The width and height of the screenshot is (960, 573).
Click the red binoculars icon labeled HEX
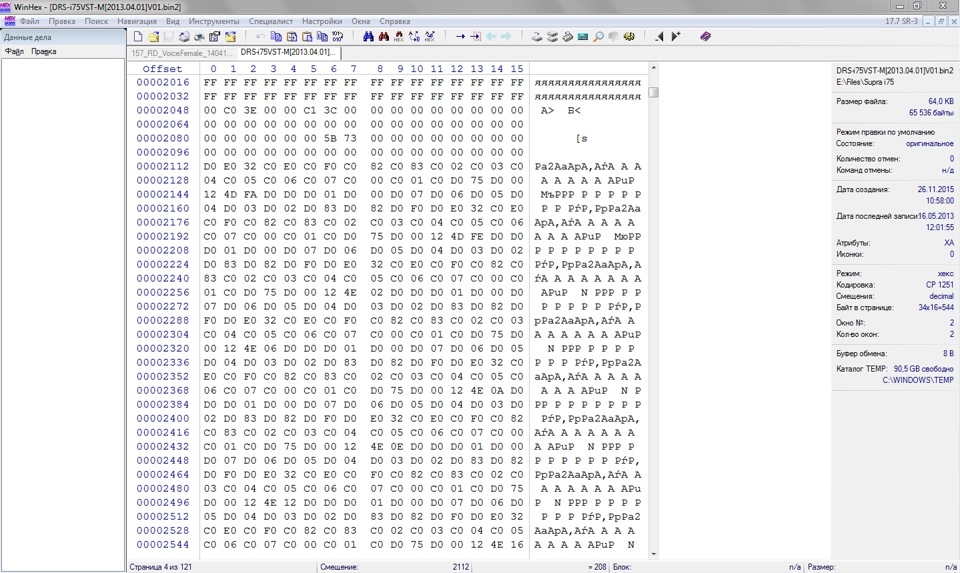pos(399,37)
